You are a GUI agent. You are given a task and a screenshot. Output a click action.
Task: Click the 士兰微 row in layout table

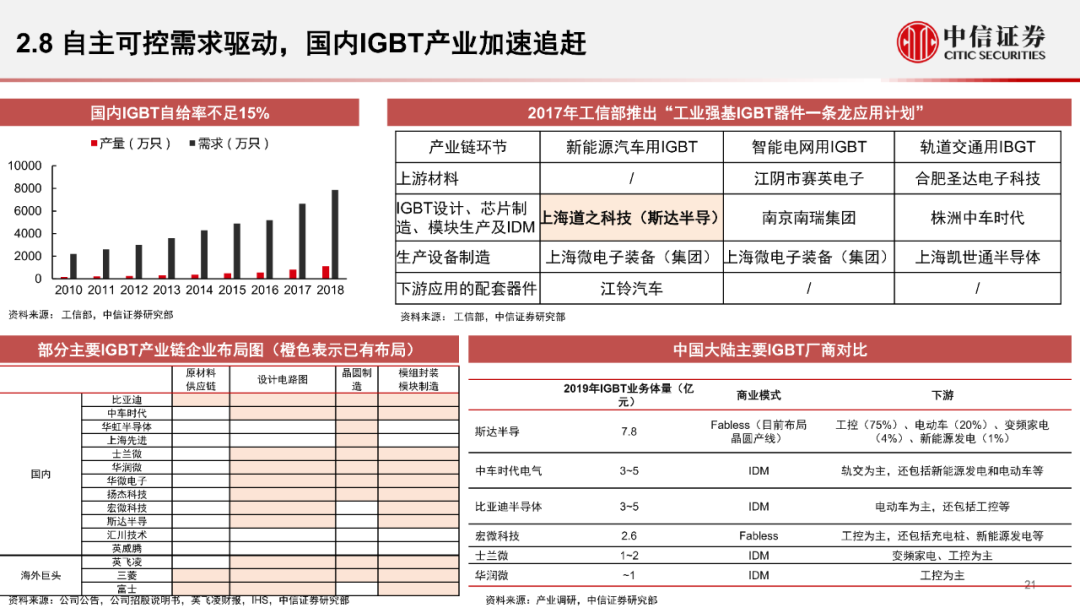click(x=270, y=454)
